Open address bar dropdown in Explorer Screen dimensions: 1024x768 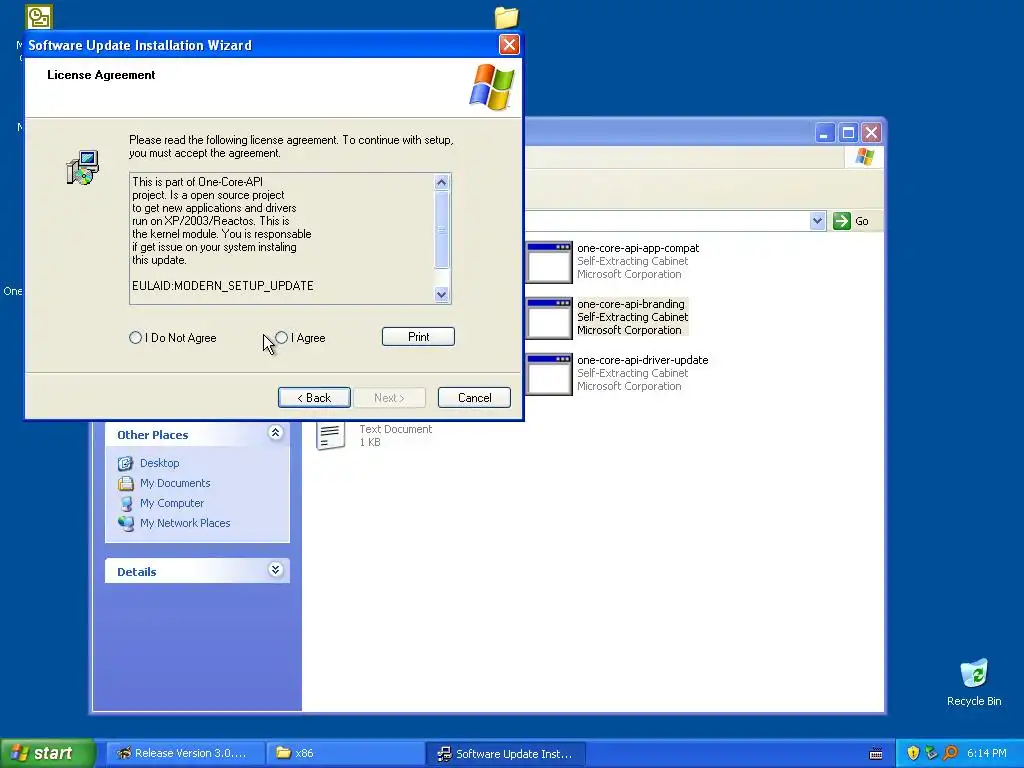(817, 221)
